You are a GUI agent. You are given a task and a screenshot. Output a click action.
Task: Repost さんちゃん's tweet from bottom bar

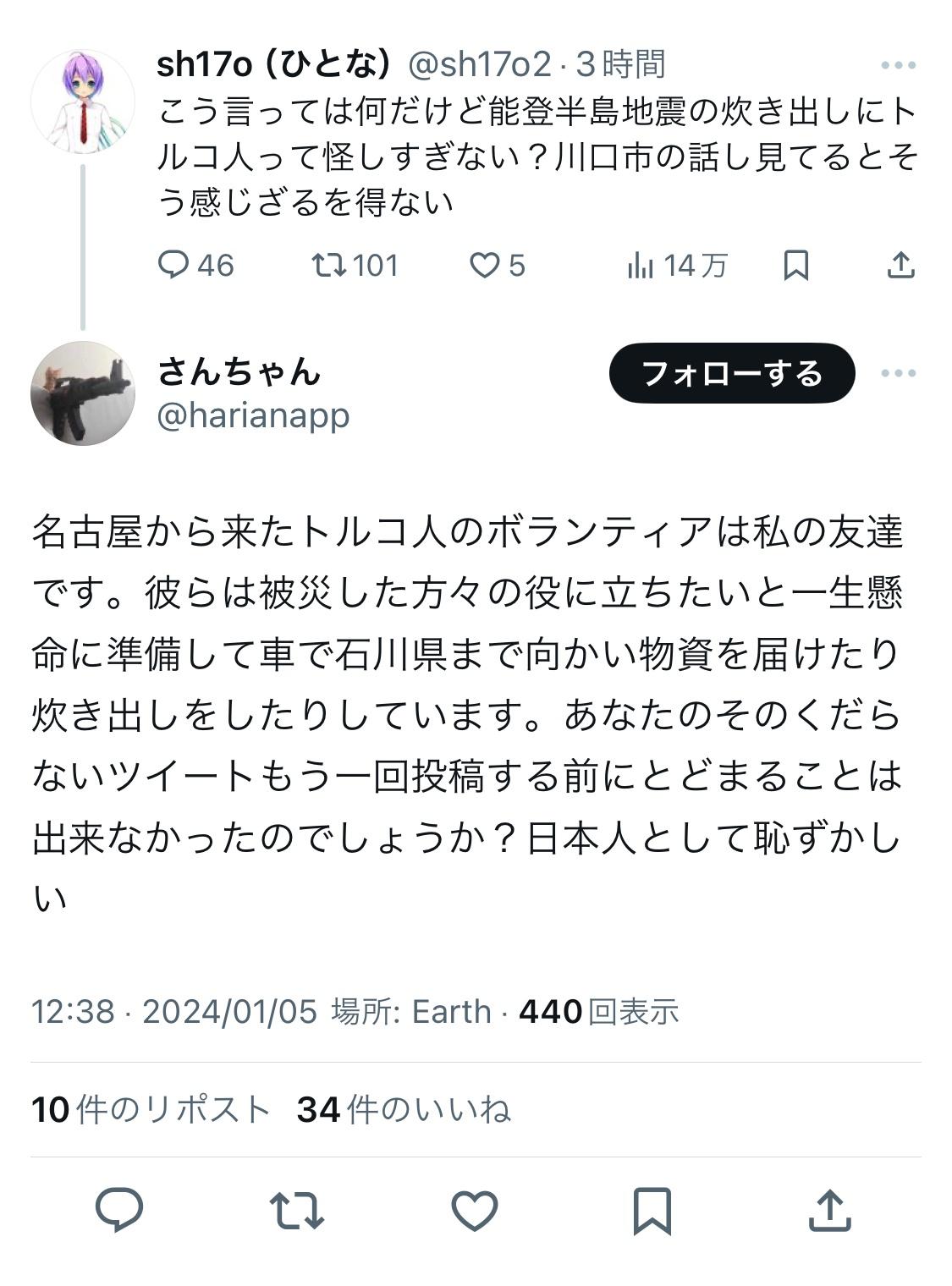tap(297, 1210)
